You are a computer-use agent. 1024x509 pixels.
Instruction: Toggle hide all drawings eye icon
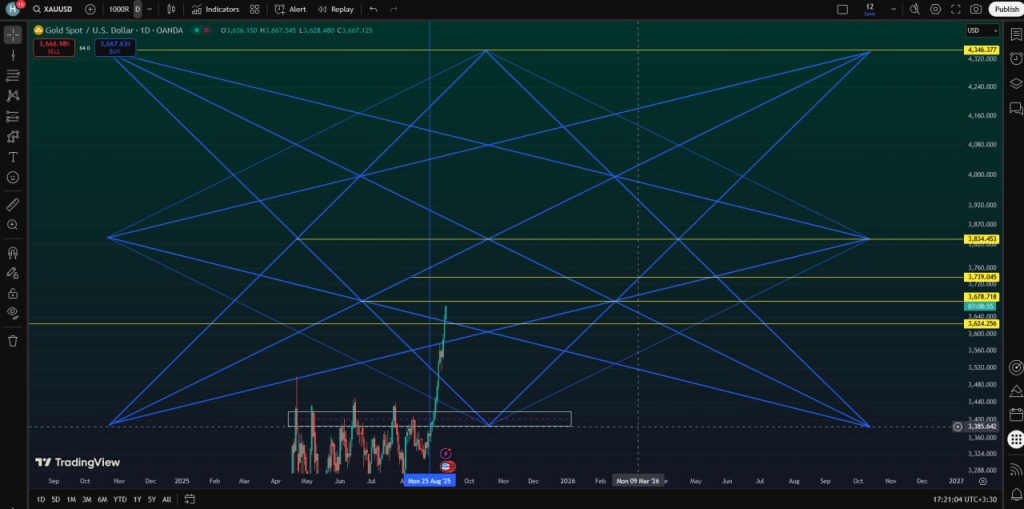click(13, 312)
